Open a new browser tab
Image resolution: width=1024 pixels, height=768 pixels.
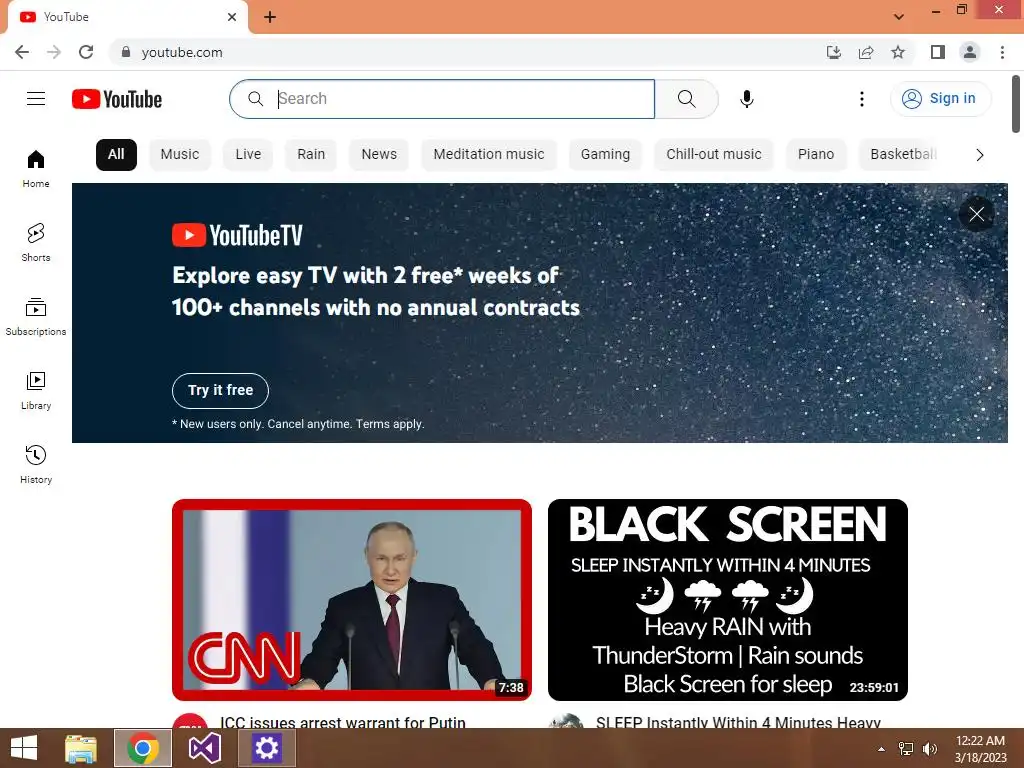270,17
